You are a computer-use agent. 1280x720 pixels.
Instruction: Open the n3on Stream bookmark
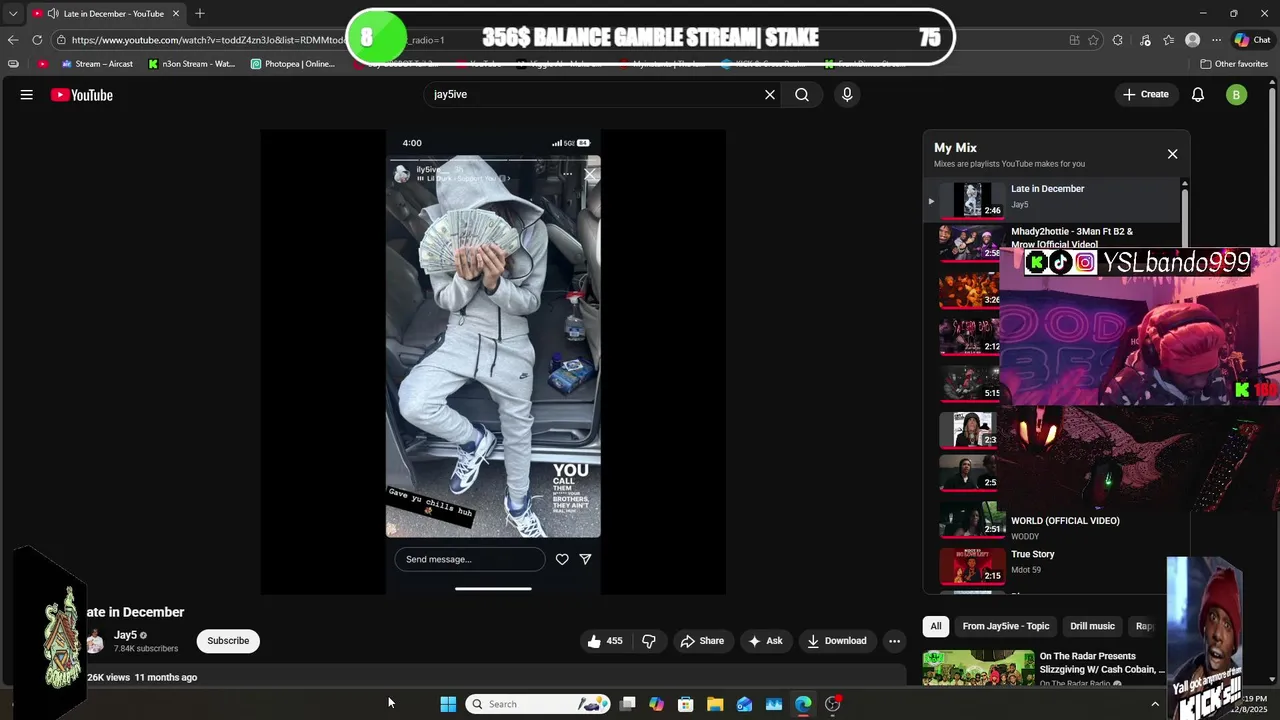pyautogui.click(x=192, y=64)
